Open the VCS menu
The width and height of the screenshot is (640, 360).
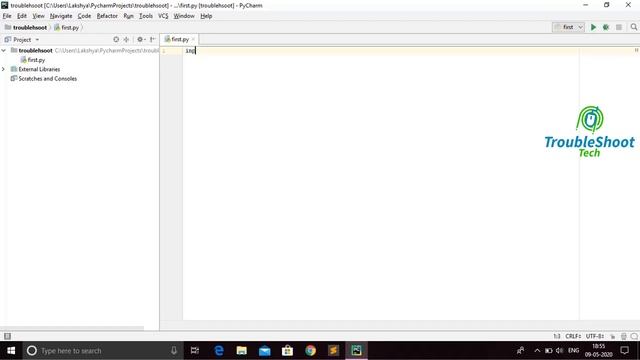[163, 16]
